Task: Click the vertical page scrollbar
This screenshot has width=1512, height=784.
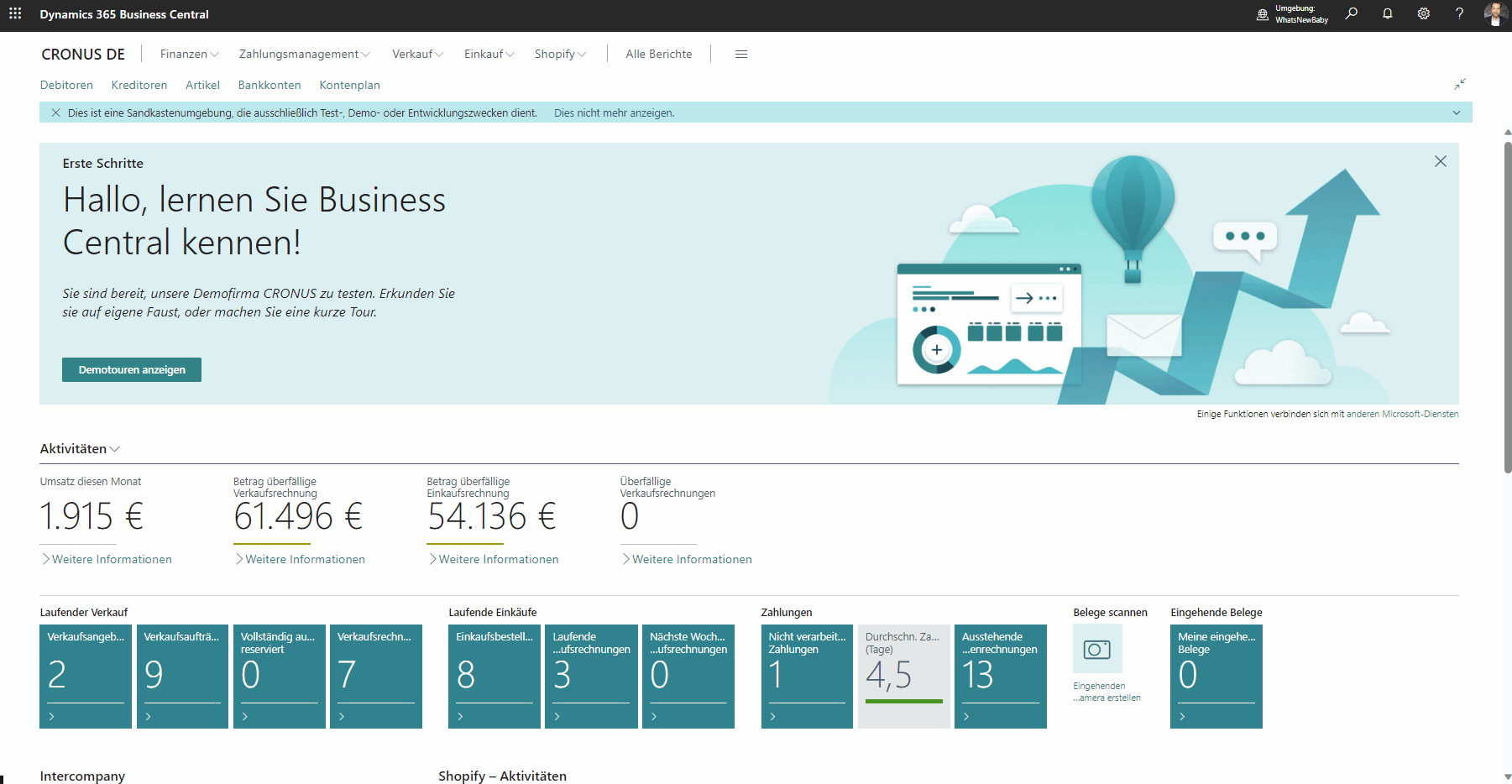Action: coord(1507,306)
